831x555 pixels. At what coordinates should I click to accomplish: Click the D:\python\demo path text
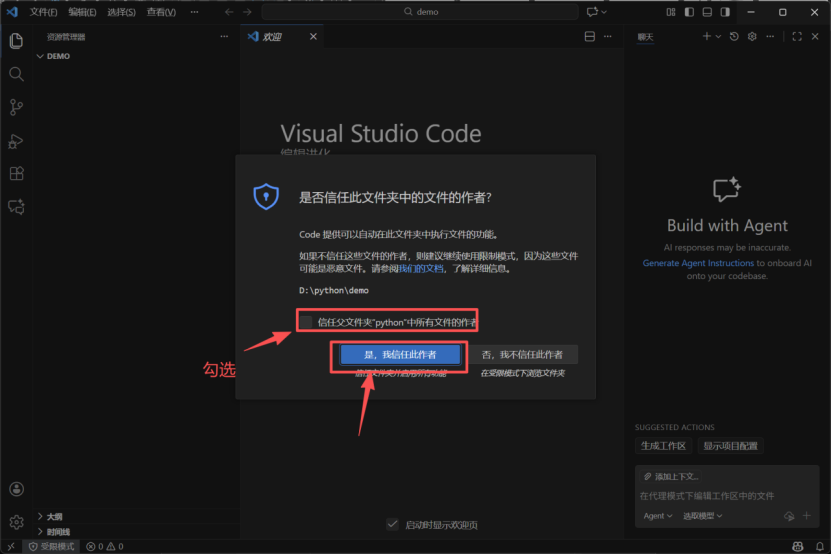(x=334, y=290)
